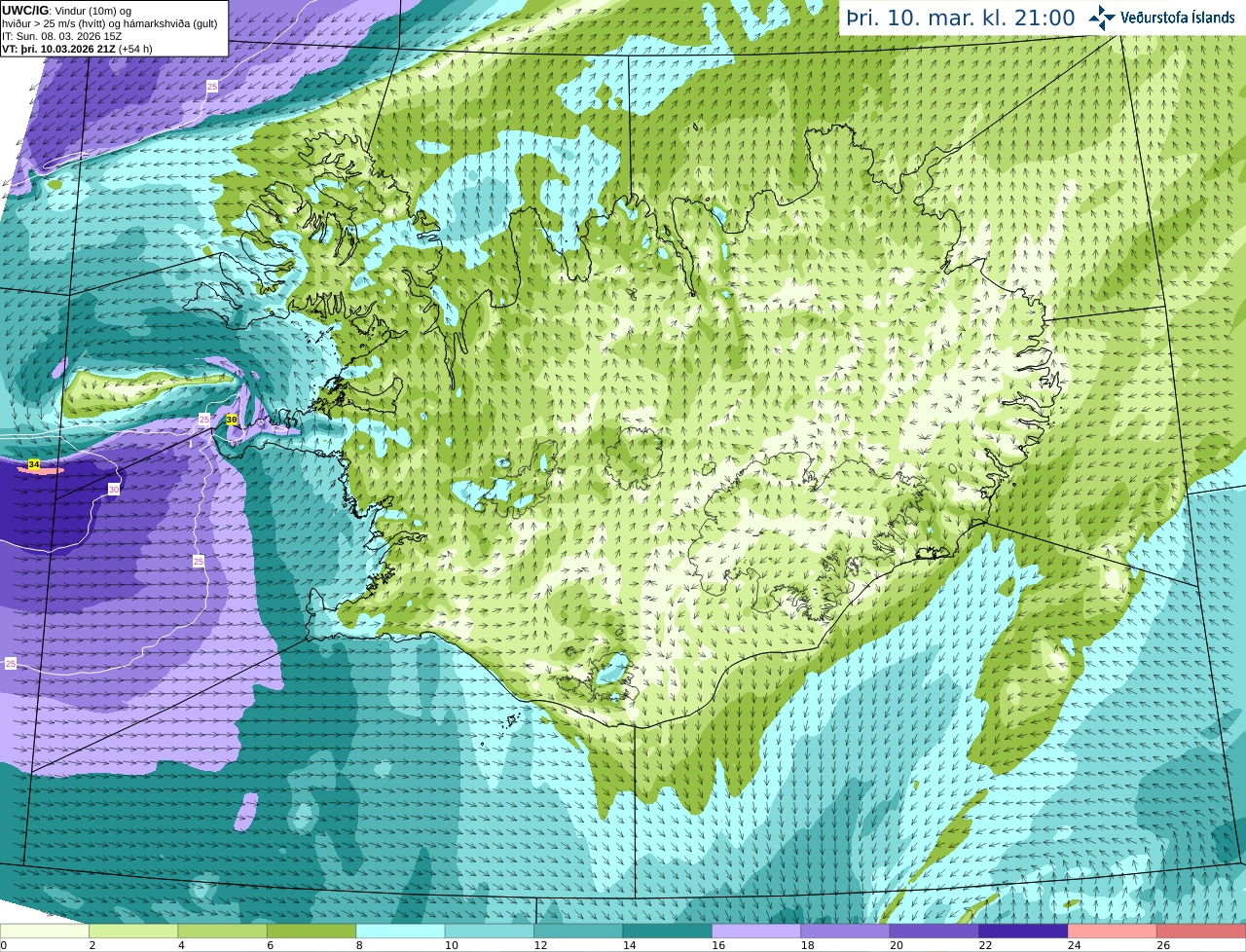This screenshot has height=952, width=1246.
Task: Pick the 20–22 m/s violet legend swatch
Action: [935, 931]
